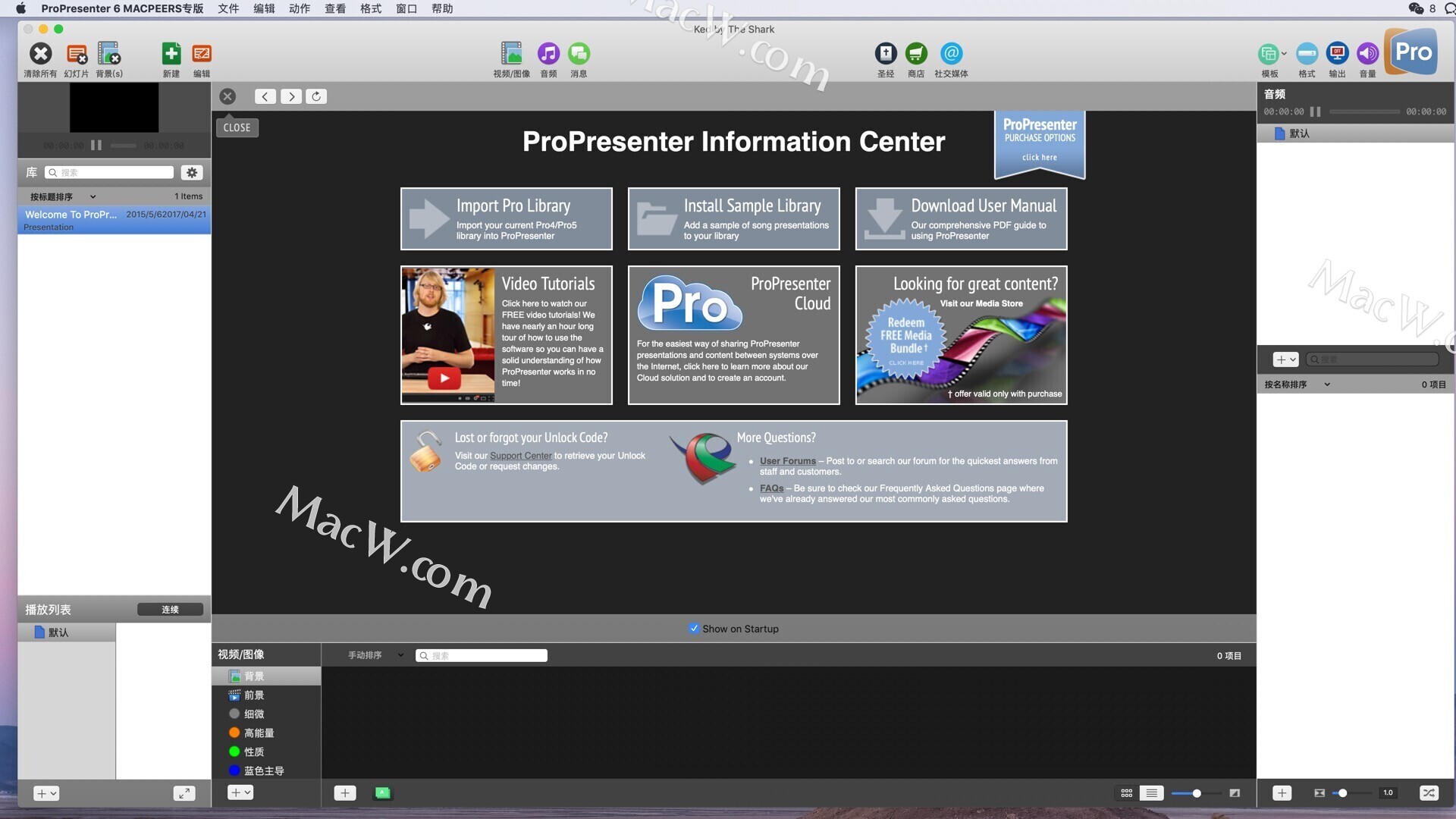Click the contrast icon beside thumbnail slider

(1235, 793)
